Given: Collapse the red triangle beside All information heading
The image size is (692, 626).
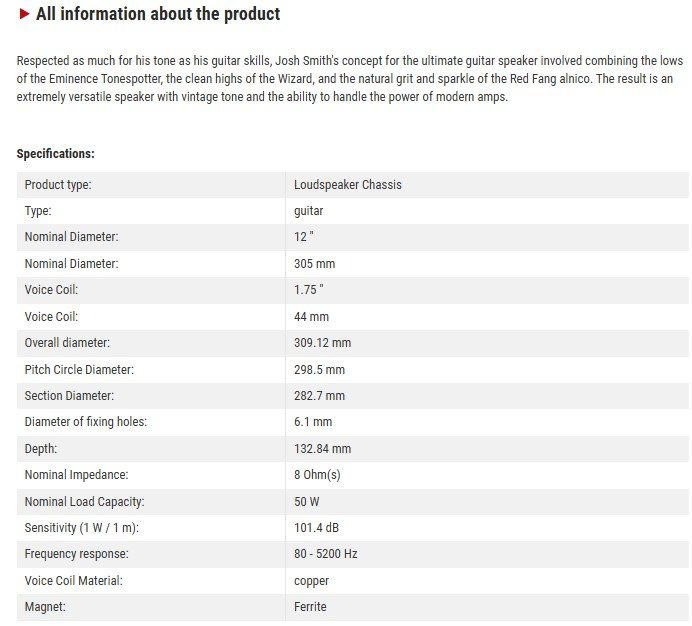Looking at the screenshot, I should [x=25, y=14].
